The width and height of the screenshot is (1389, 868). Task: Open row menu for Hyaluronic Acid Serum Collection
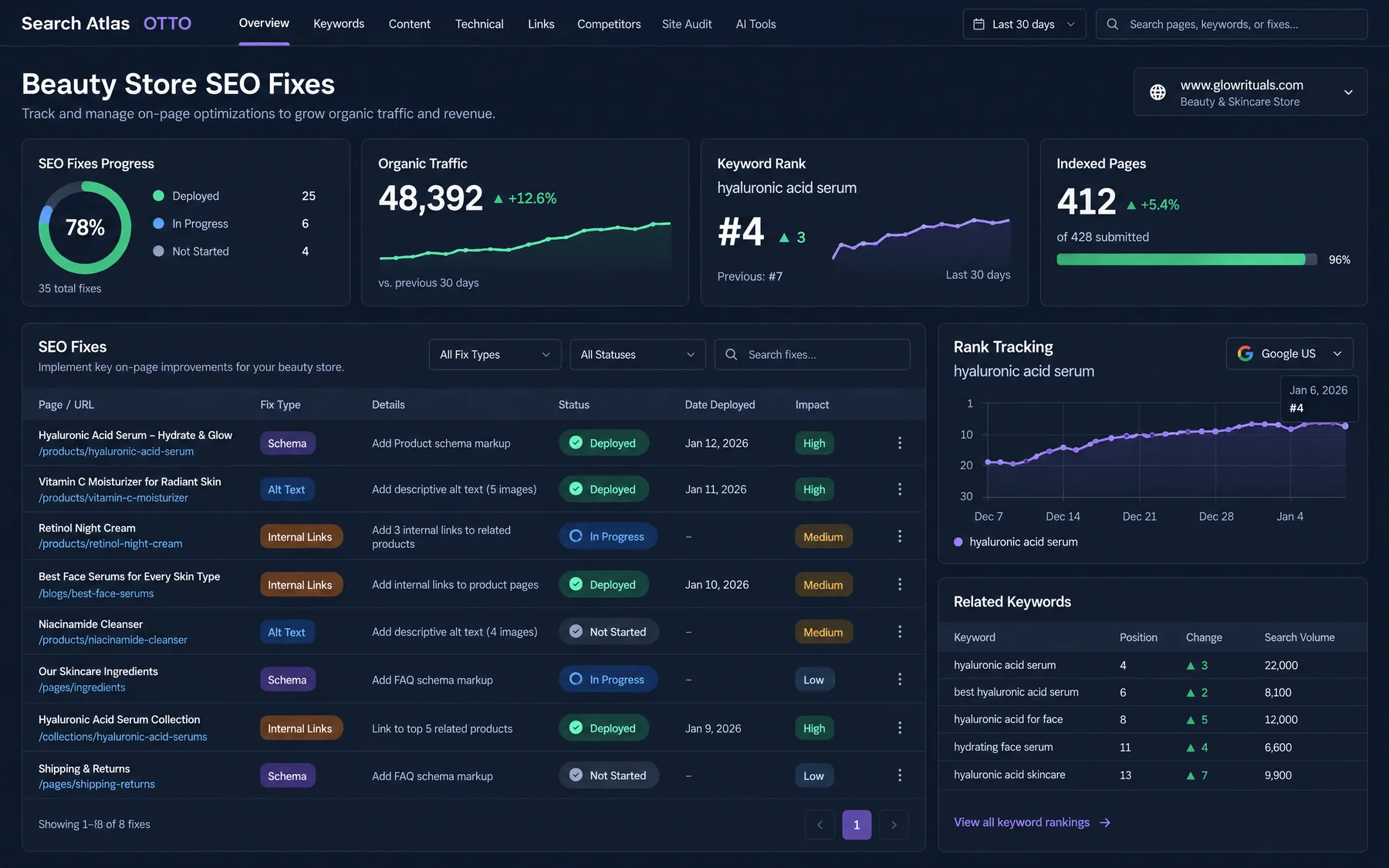(899, 728)
